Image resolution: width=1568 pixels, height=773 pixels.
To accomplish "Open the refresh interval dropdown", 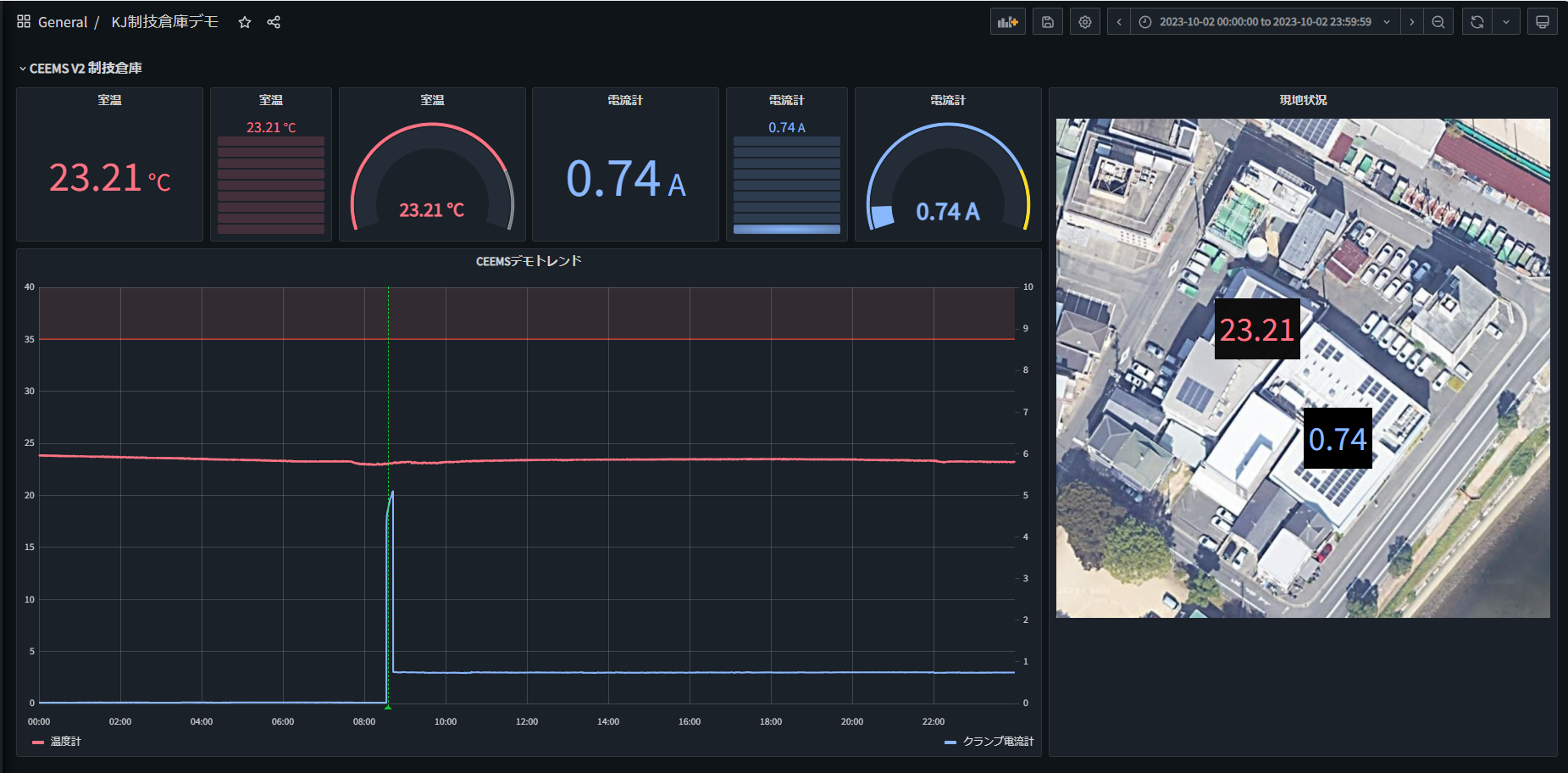I will (x=1506, y=22).
